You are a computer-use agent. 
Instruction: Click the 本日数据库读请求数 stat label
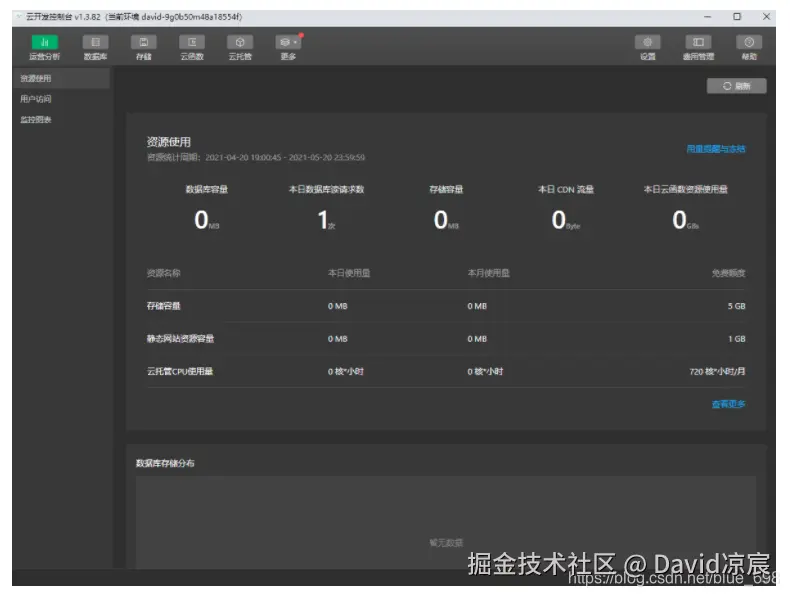(x=326, y=189)
